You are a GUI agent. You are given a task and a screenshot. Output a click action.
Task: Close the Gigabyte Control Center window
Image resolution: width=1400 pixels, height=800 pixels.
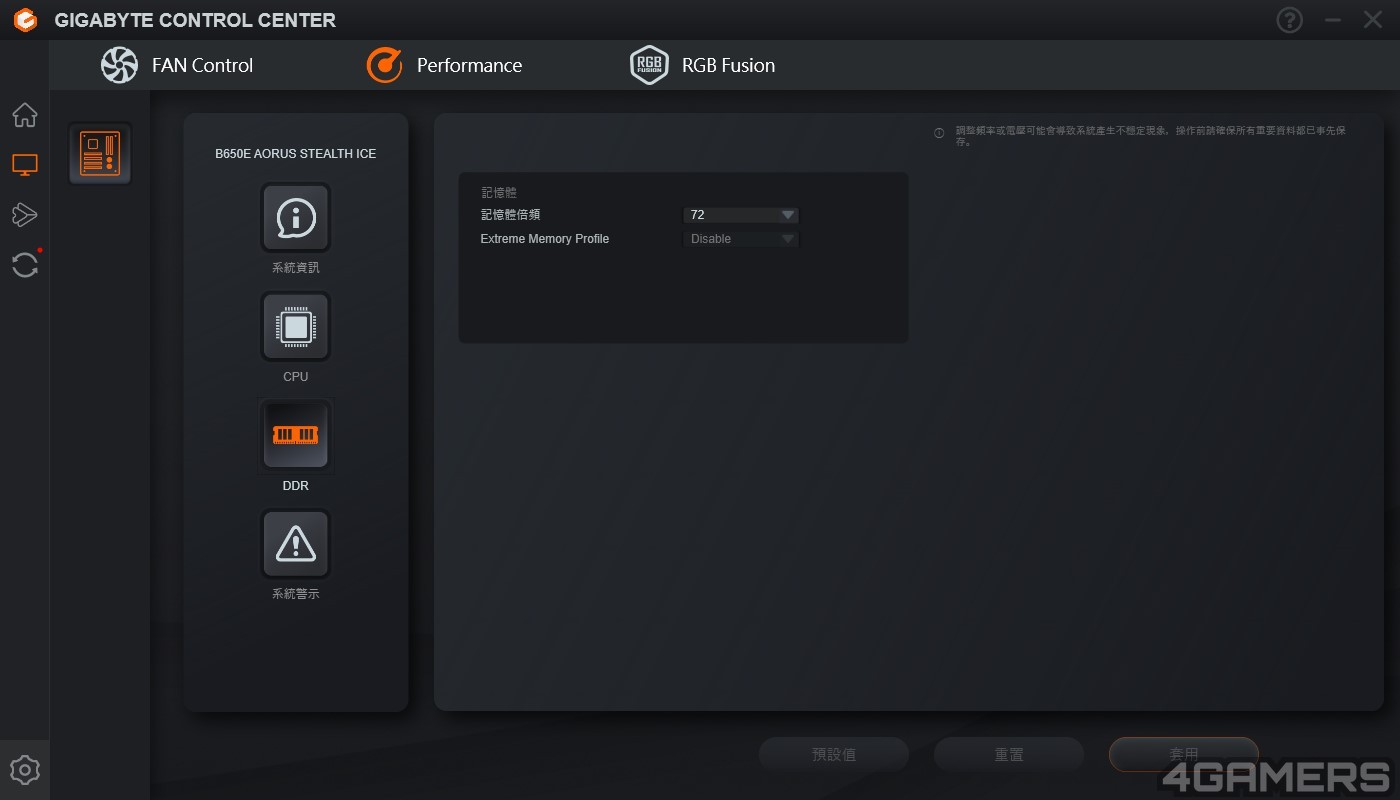(x=1374, y=20)
